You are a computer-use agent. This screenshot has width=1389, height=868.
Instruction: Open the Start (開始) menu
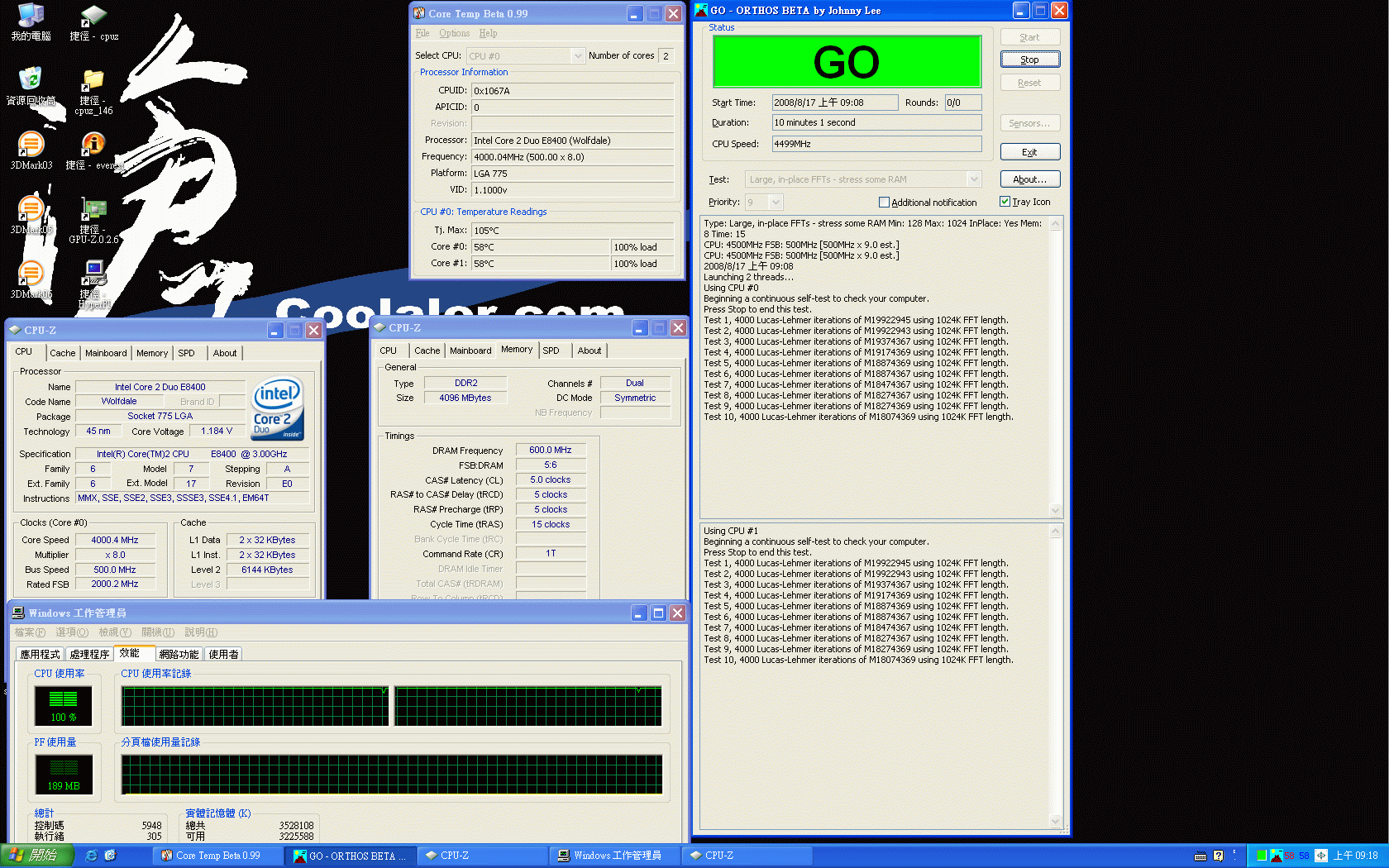click(37, 856)
